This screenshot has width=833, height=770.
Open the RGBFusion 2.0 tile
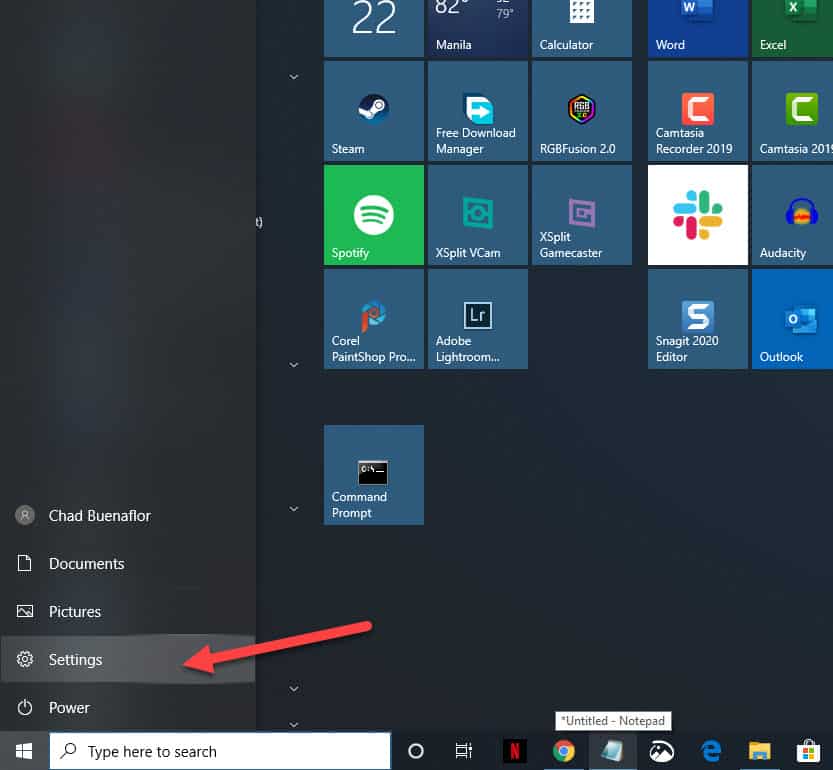tap(582, 111)
